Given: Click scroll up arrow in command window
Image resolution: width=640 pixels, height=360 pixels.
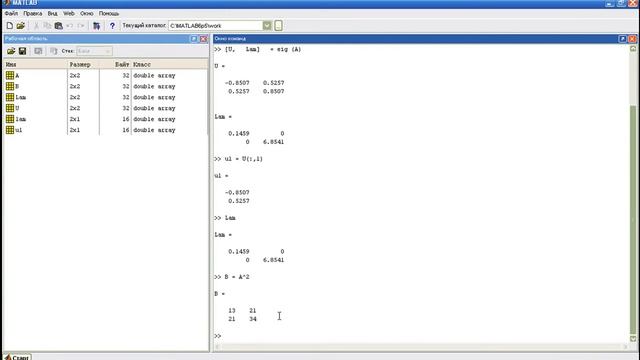Looking at the screenshot, I should pos(633,49).
